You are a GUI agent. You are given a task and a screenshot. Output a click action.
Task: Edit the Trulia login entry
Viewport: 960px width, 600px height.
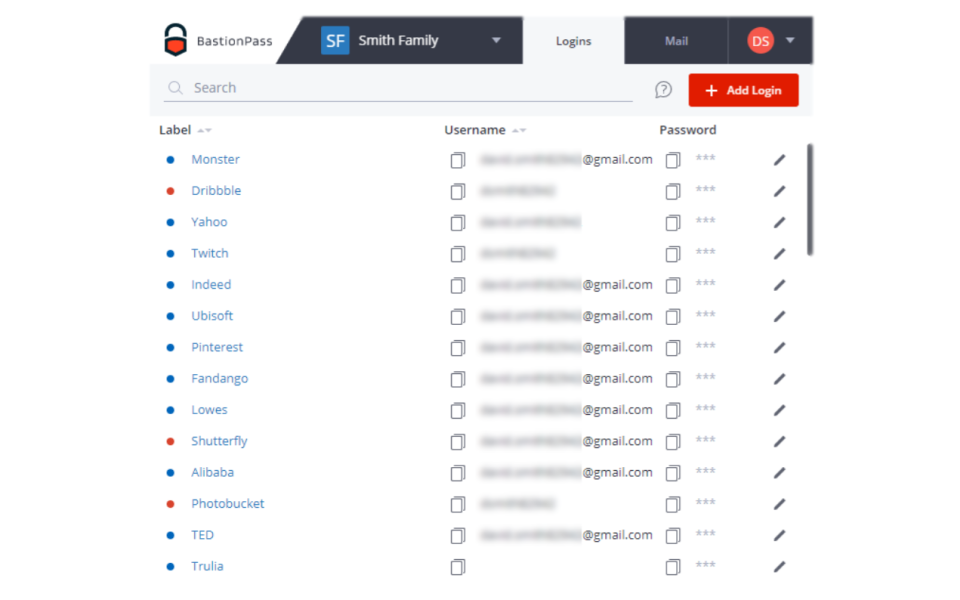(x=779, y=566)
